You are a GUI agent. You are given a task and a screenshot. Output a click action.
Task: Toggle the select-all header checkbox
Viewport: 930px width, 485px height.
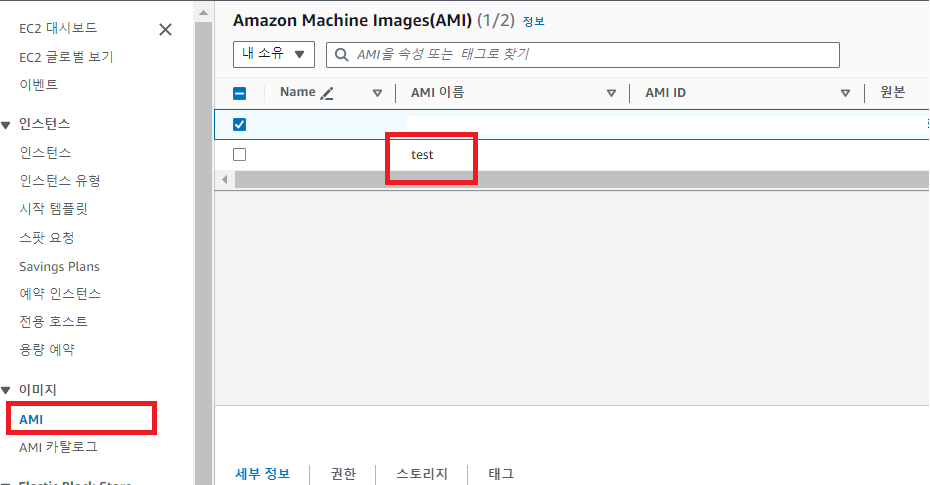pyautogui.click(x=240, y=93)
